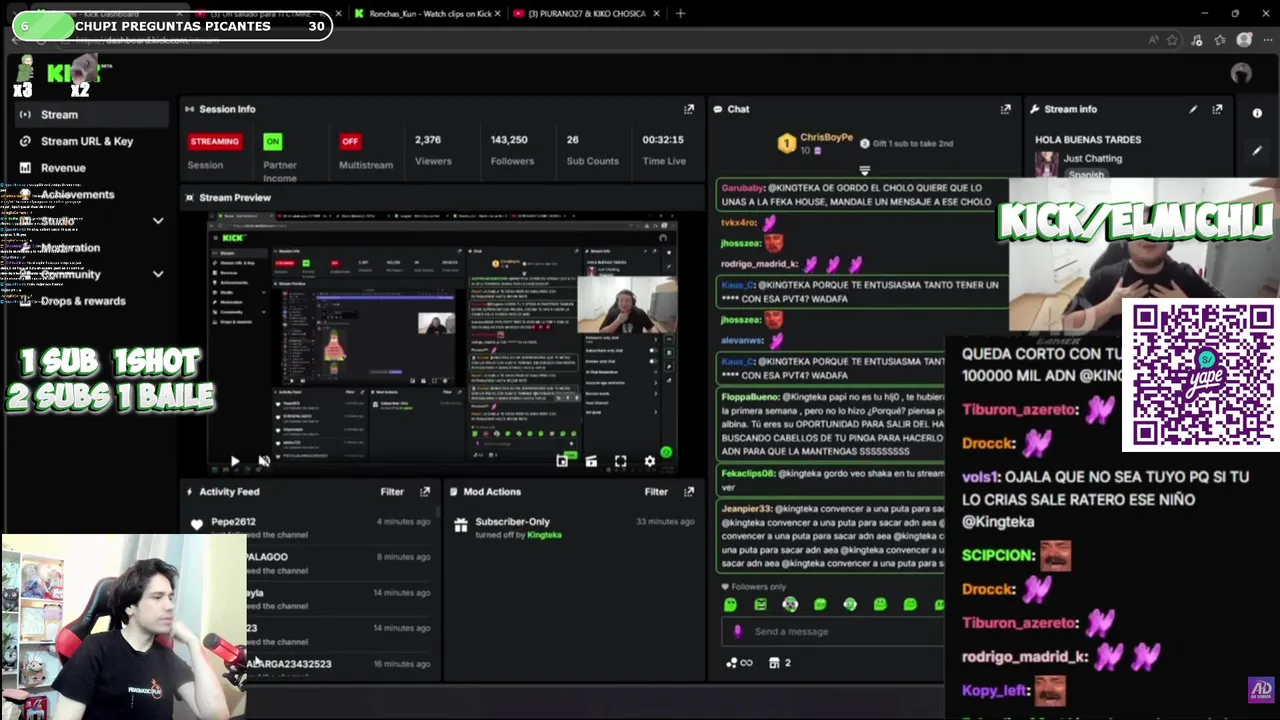The image size is (1280, 720).
Task: Click the STREAMING session status badge
Action: (214, 141)
